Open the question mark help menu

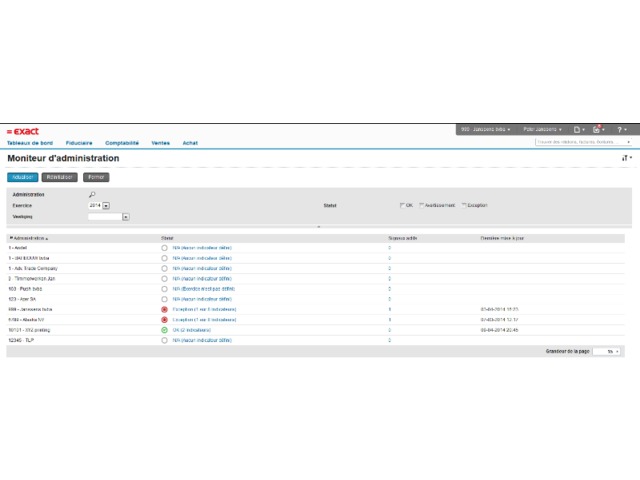point(622,129)
